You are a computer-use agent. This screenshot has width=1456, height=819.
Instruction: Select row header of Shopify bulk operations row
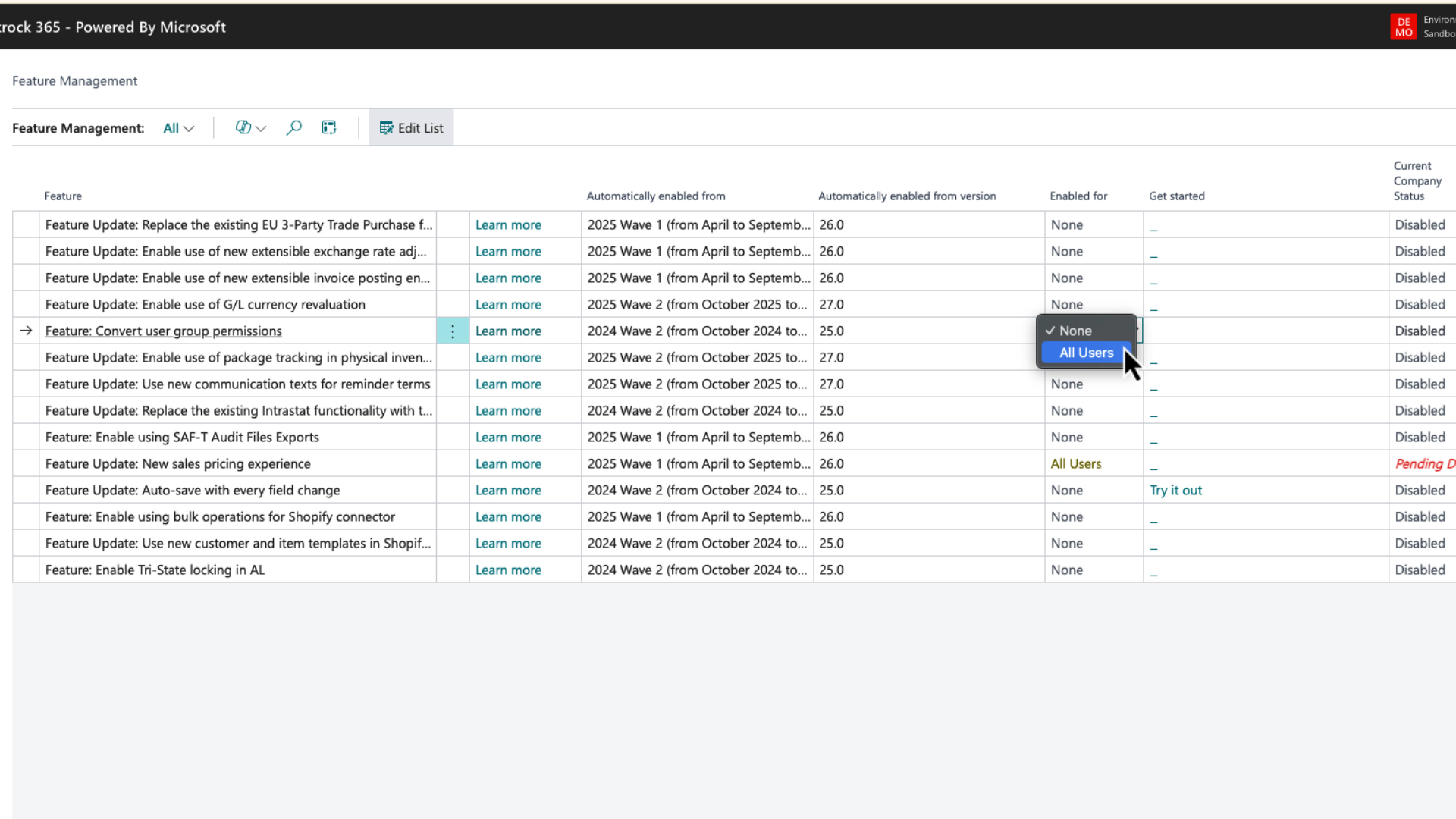pos(26,517)
